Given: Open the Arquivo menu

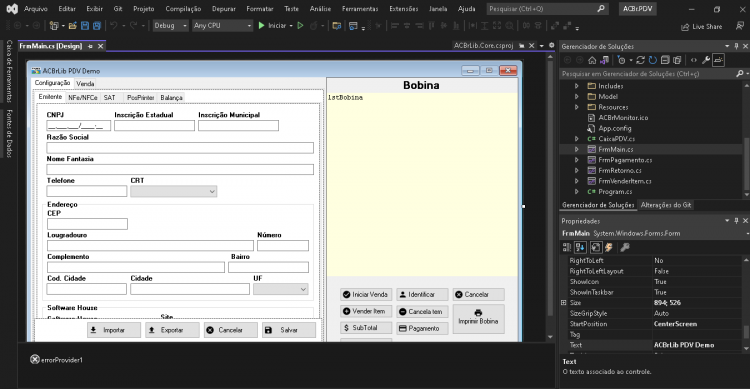Looking at the screenshot, I should click(x=36, y=9).
